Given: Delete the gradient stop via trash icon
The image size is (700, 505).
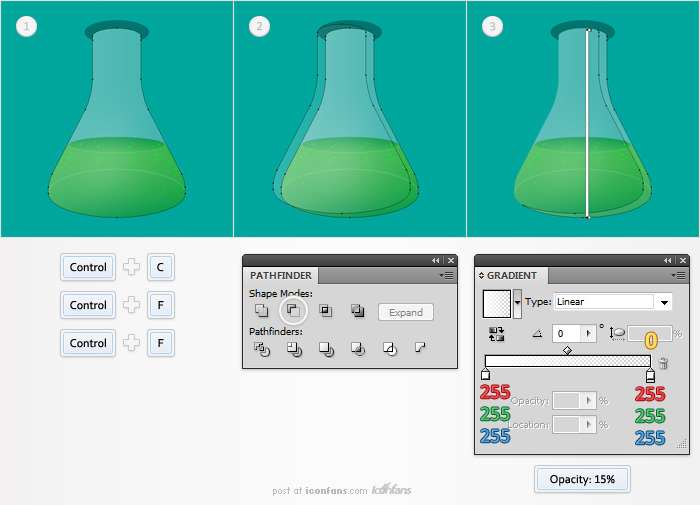Looking at the screenshot, I should [664, 363].
